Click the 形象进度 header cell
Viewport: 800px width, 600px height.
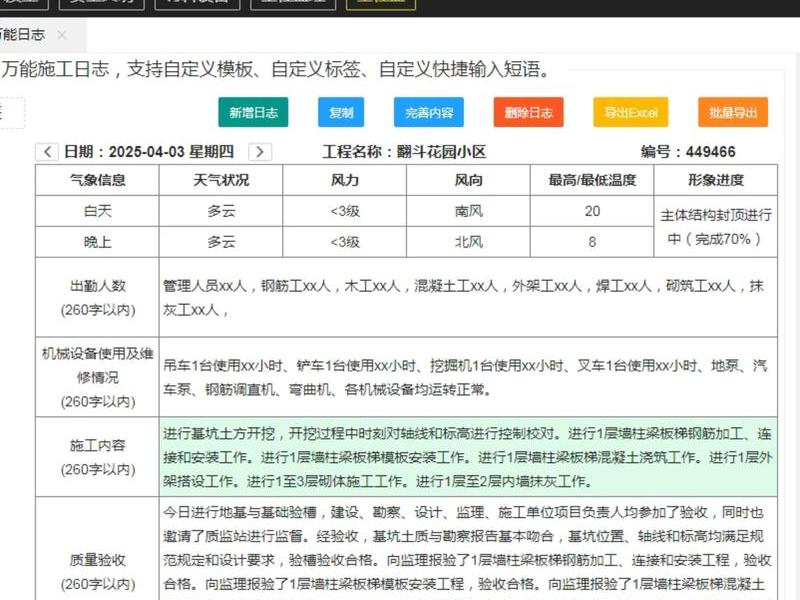click(x=715, y=180)
